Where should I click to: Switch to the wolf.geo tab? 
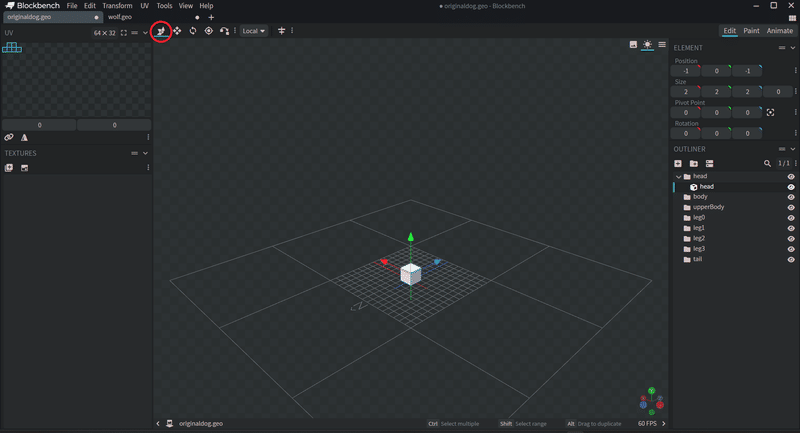tap(120, 17)
